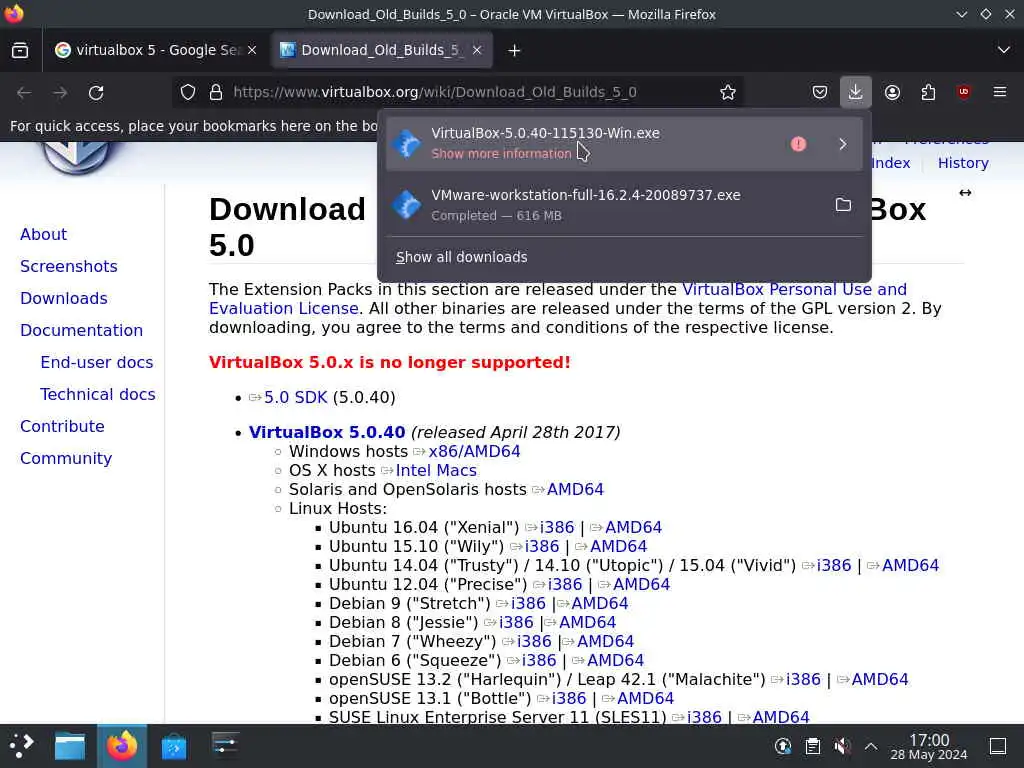Open the extensions puzzle icon
1024x768 pixels.
tap(928, 92)
